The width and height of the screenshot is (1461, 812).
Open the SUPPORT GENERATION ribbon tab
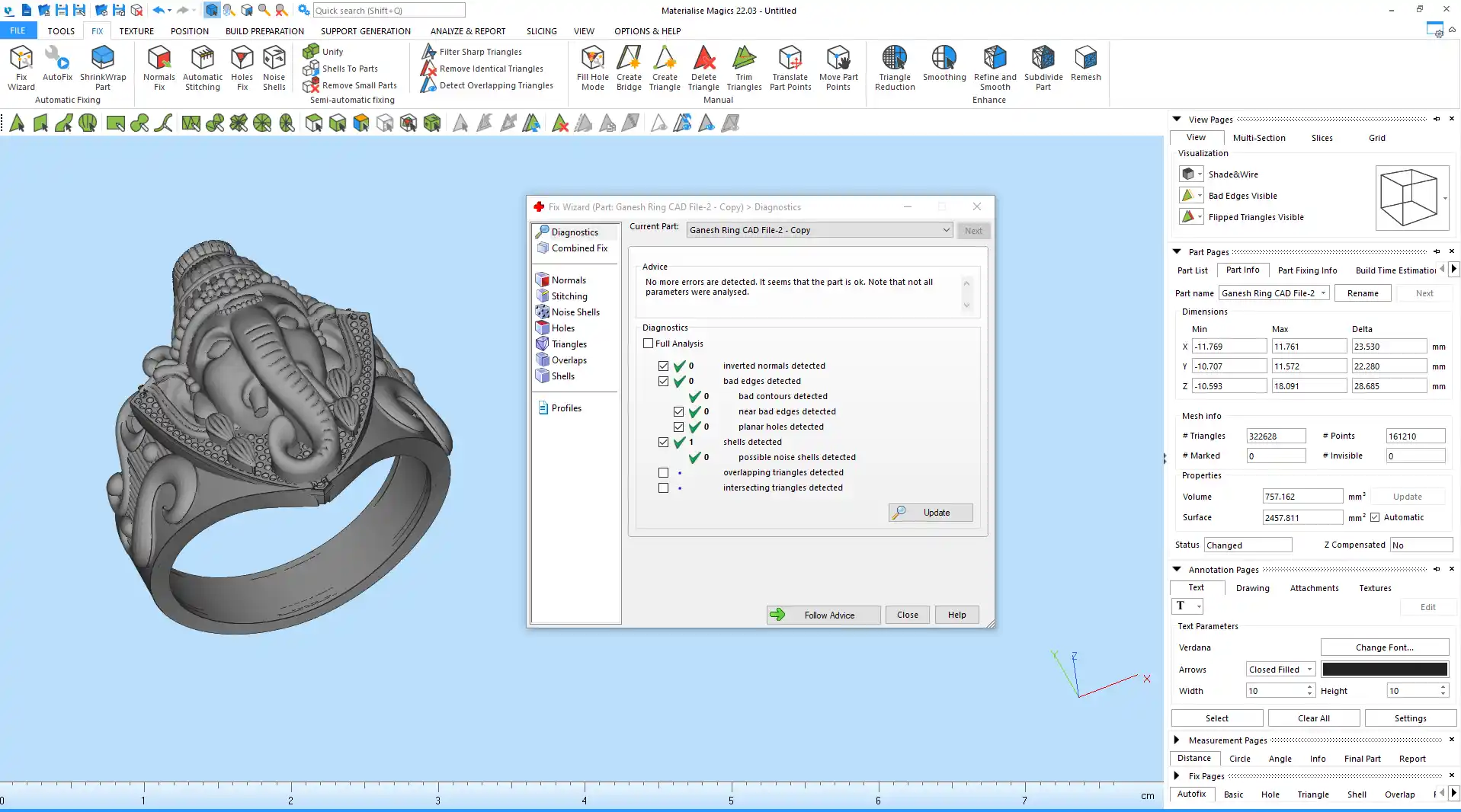click(x=365, y=31)
